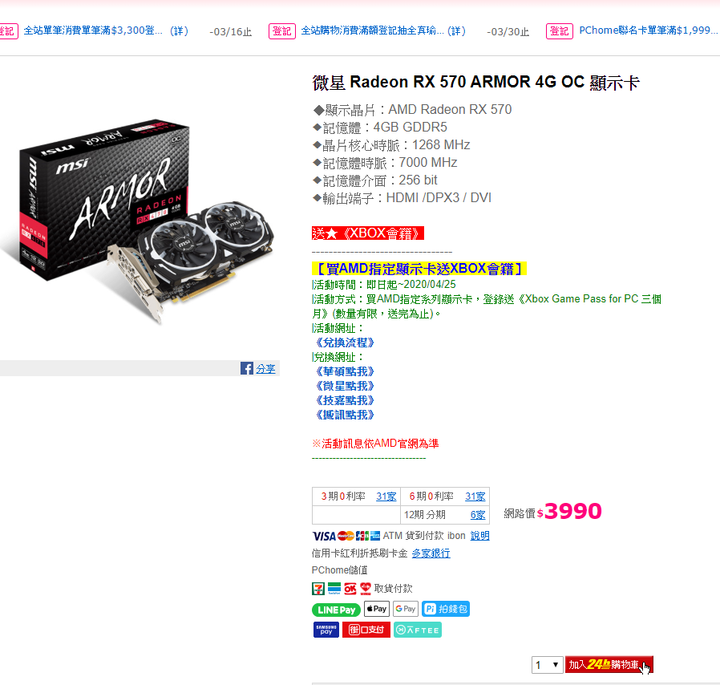Viewport: 720px width, 685px height.
Task: Click the Facebook share icon
Action: (247, 368)
